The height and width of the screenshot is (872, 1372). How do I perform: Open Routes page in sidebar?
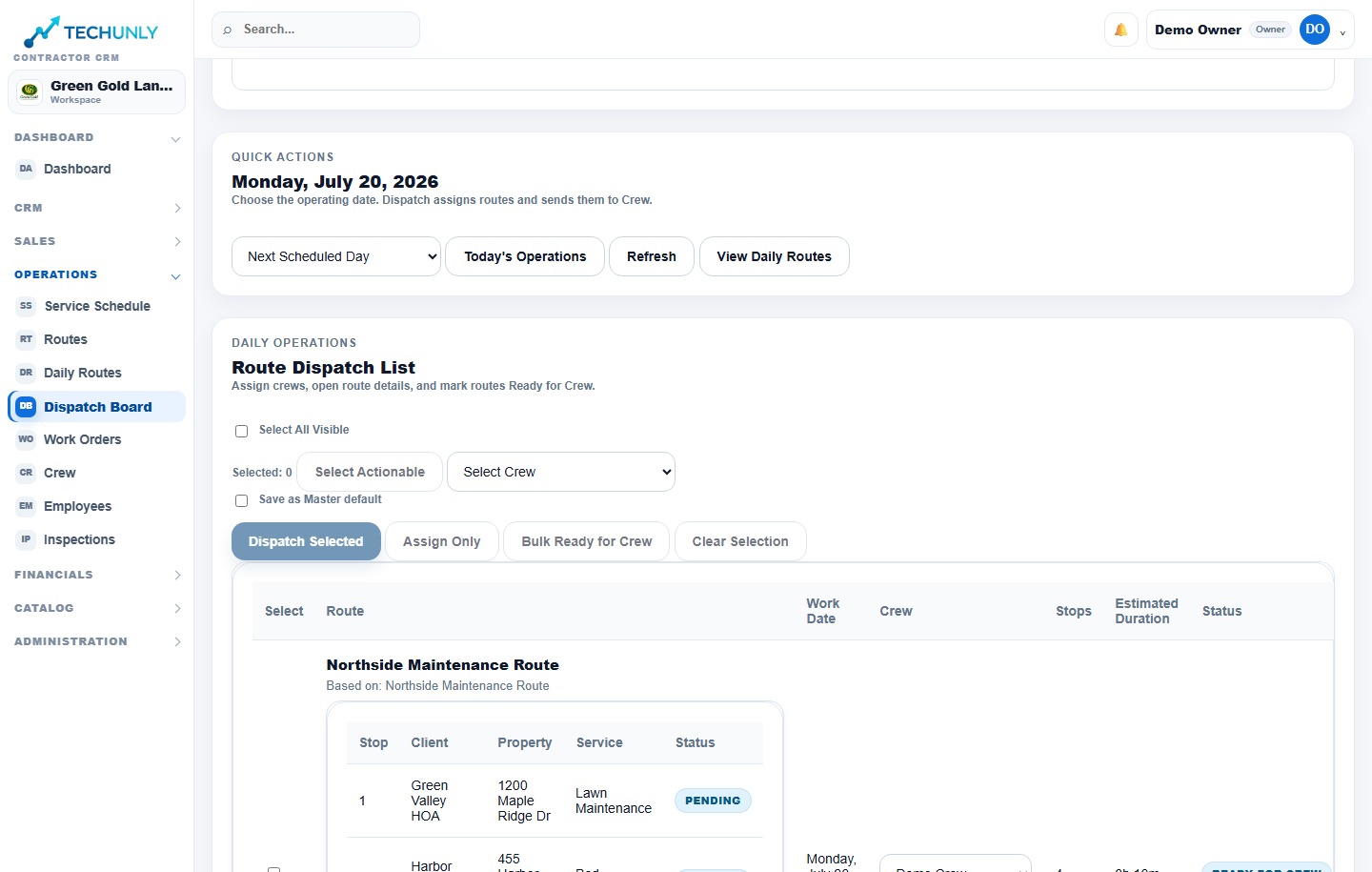pos(96,339)
